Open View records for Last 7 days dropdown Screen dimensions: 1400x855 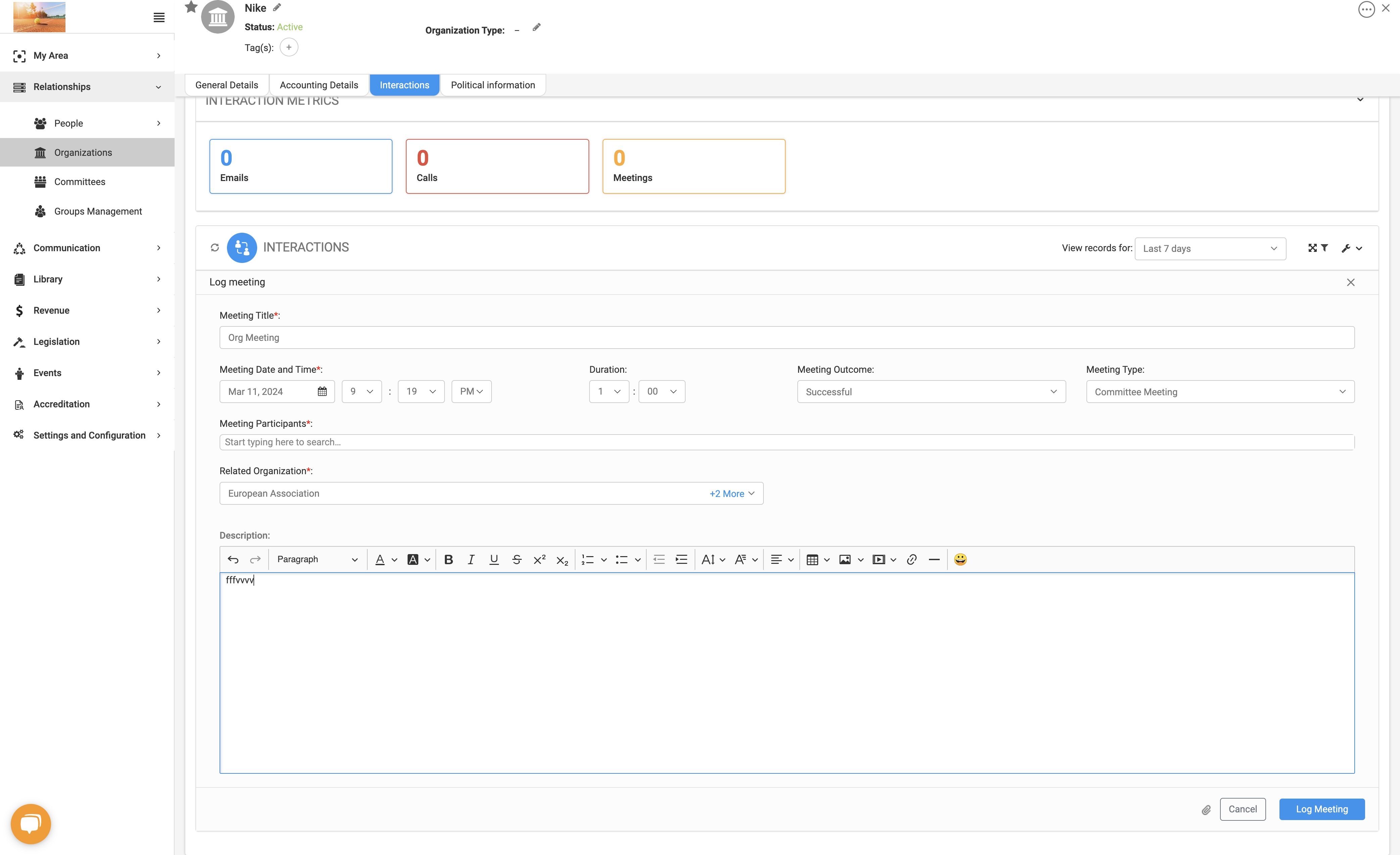click(1210, 249)
